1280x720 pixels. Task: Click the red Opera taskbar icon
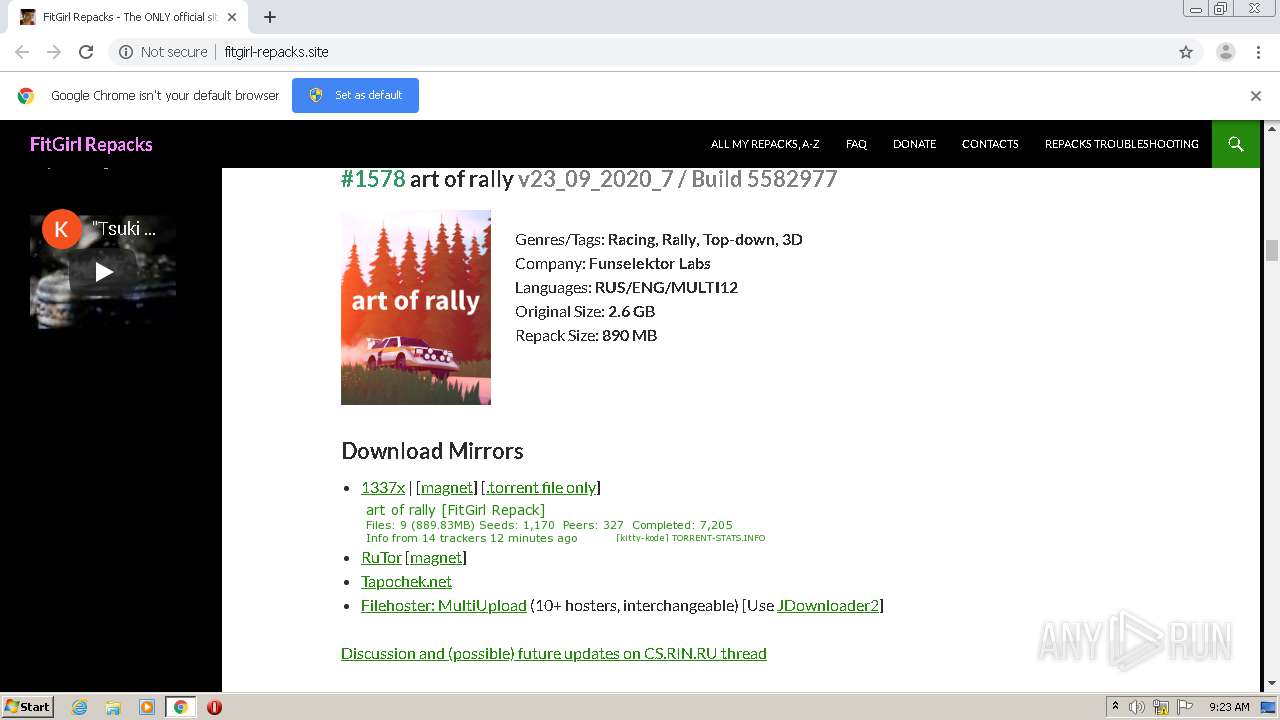tap(214, 707)
